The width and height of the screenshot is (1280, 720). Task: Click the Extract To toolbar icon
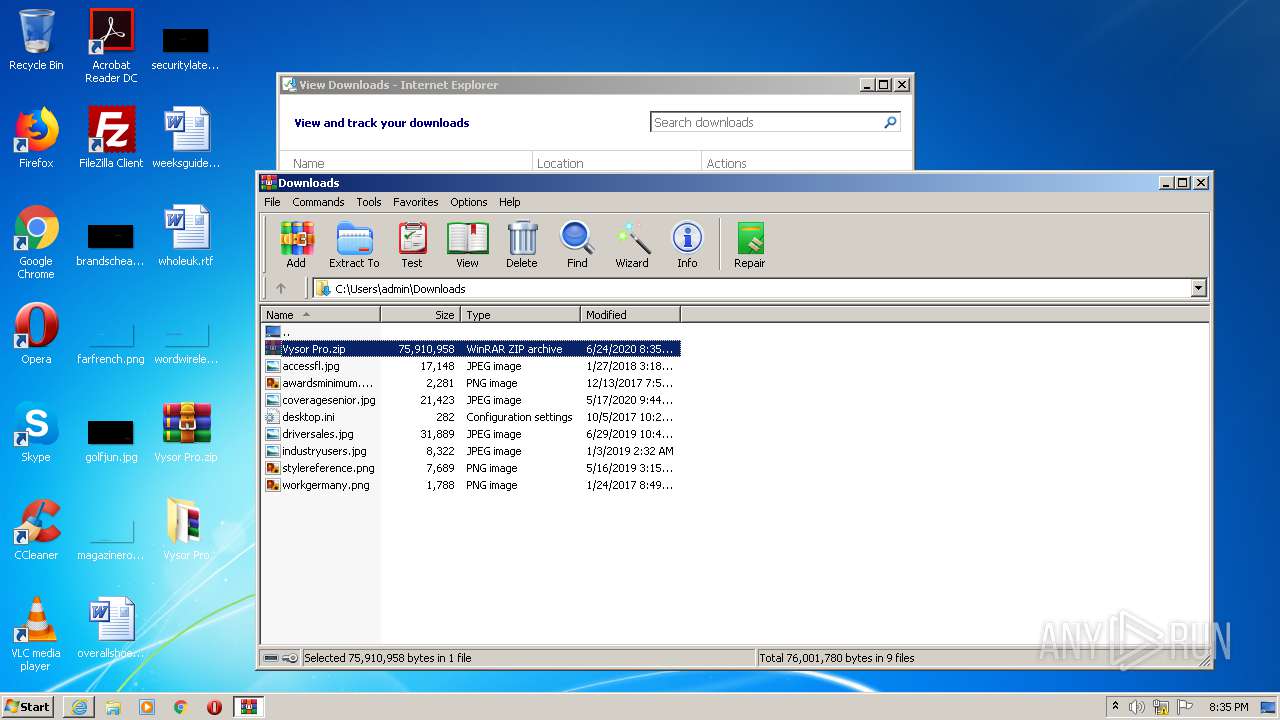coord(354,245)
